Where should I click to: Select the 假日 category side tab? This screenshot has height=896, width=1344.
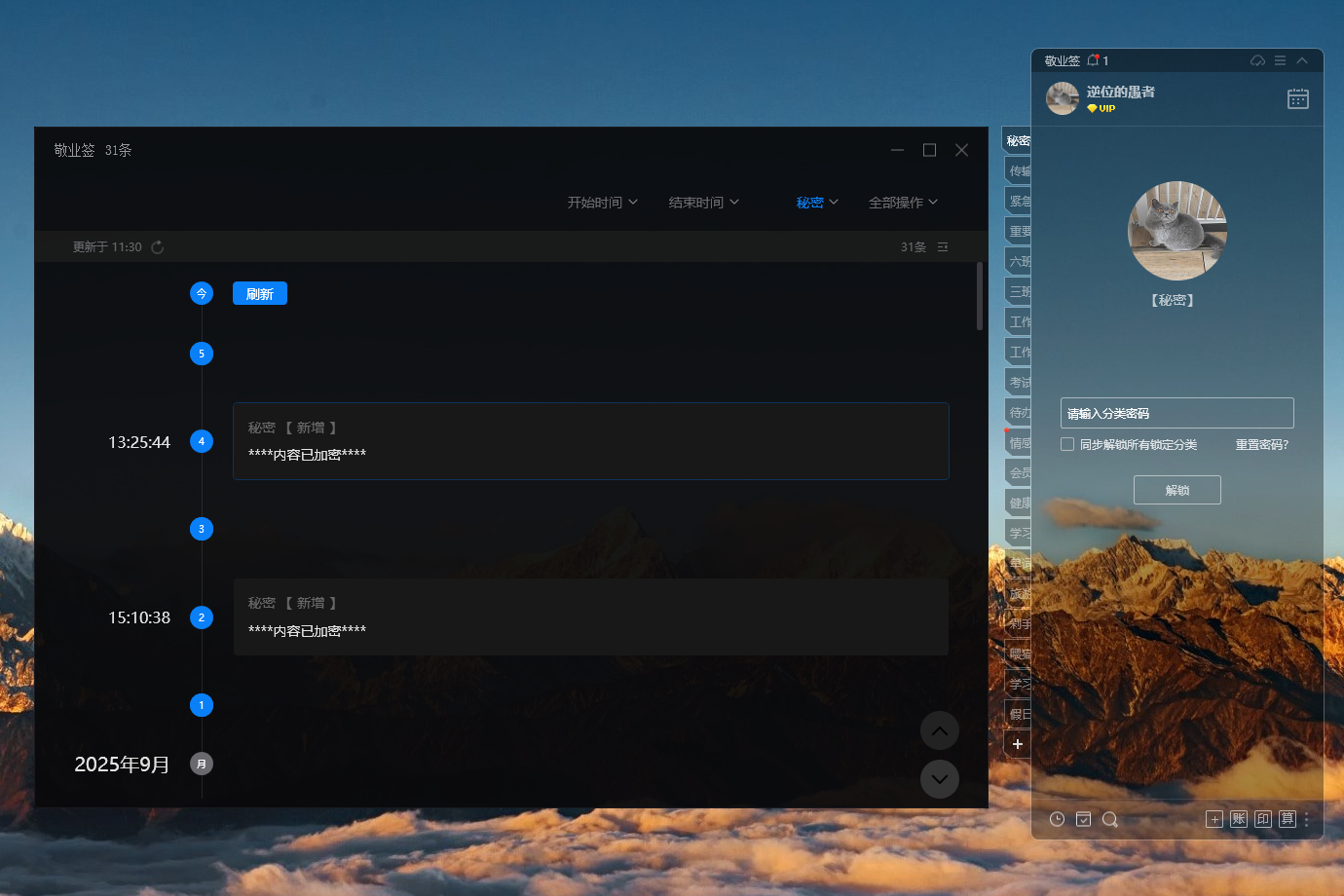[1019, 714]
